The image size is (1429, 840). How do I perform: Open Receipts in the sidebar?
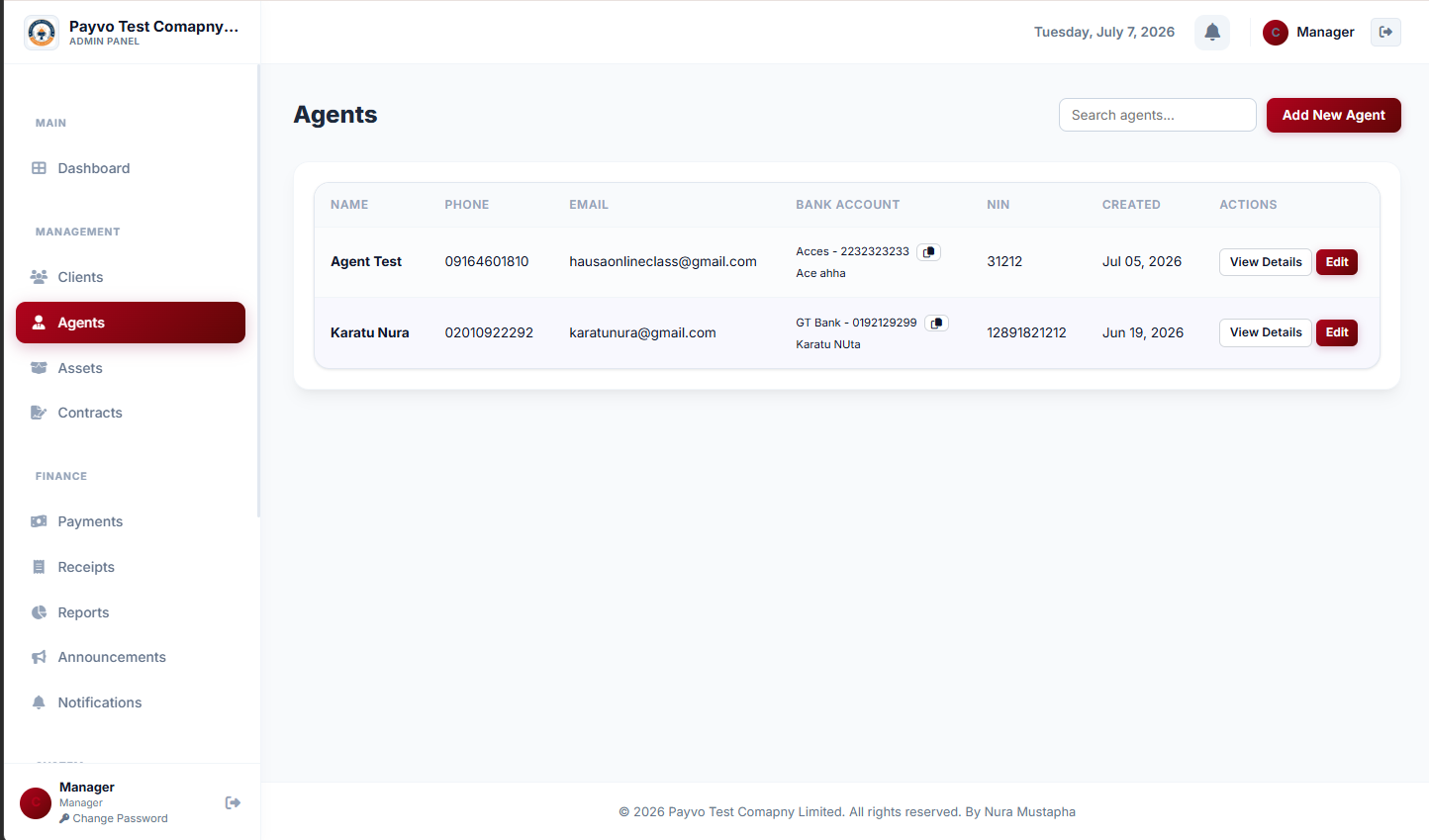131,567
